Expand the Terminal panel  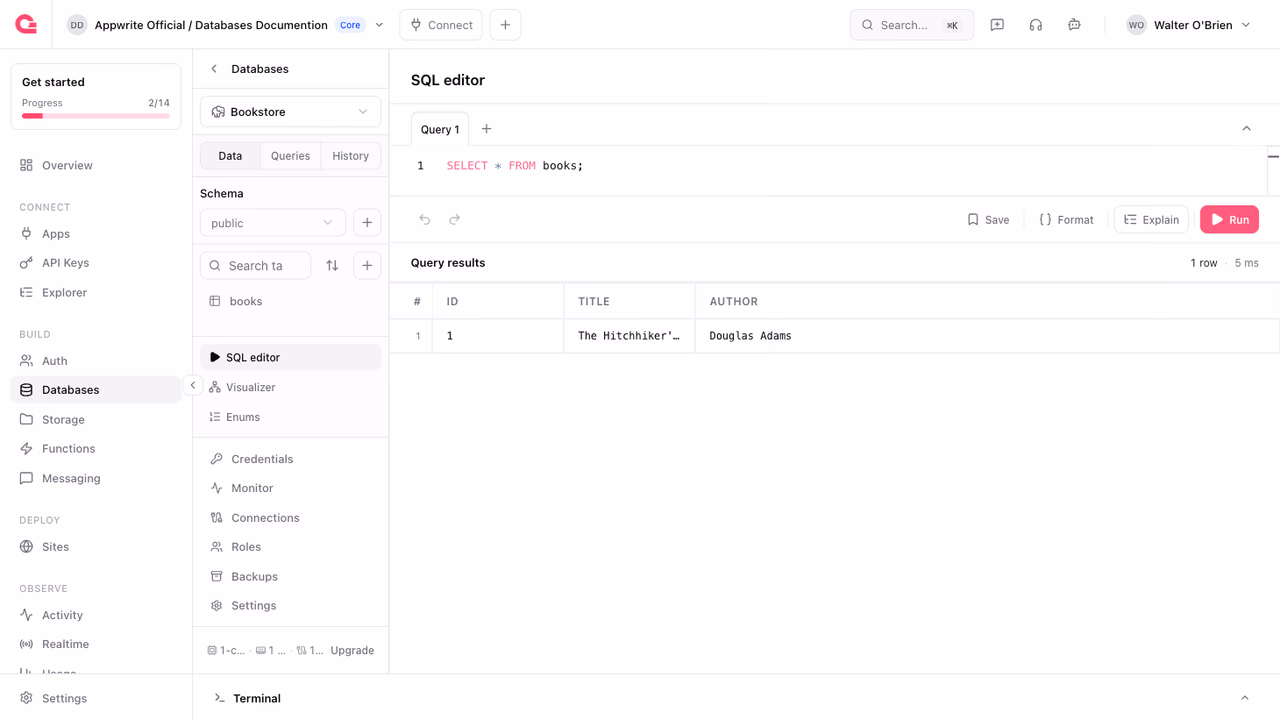coord(1245,698)
